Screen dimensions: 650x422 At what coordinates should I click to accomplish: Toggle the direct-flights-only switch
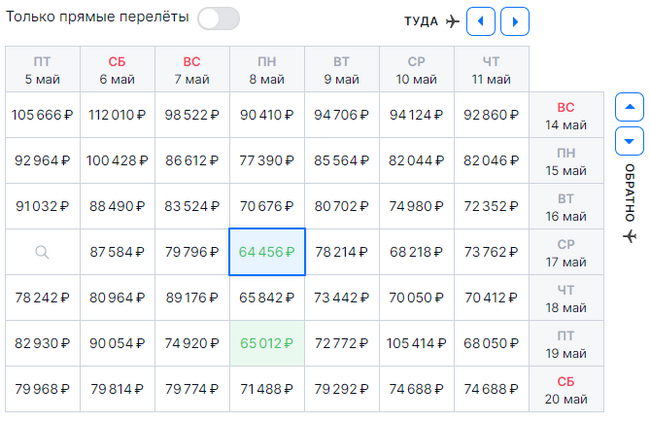[x=219, y=18]
